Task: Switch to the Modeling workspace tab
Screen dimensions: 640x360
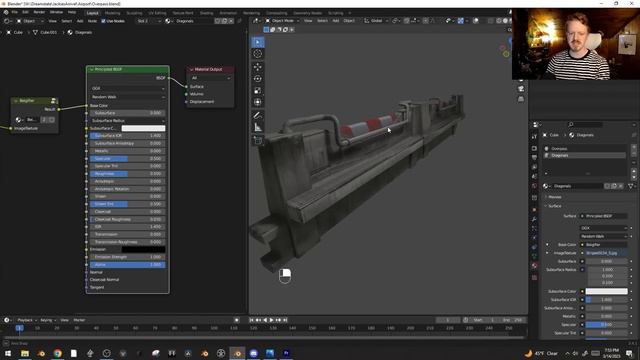Action: pos(113,13)
